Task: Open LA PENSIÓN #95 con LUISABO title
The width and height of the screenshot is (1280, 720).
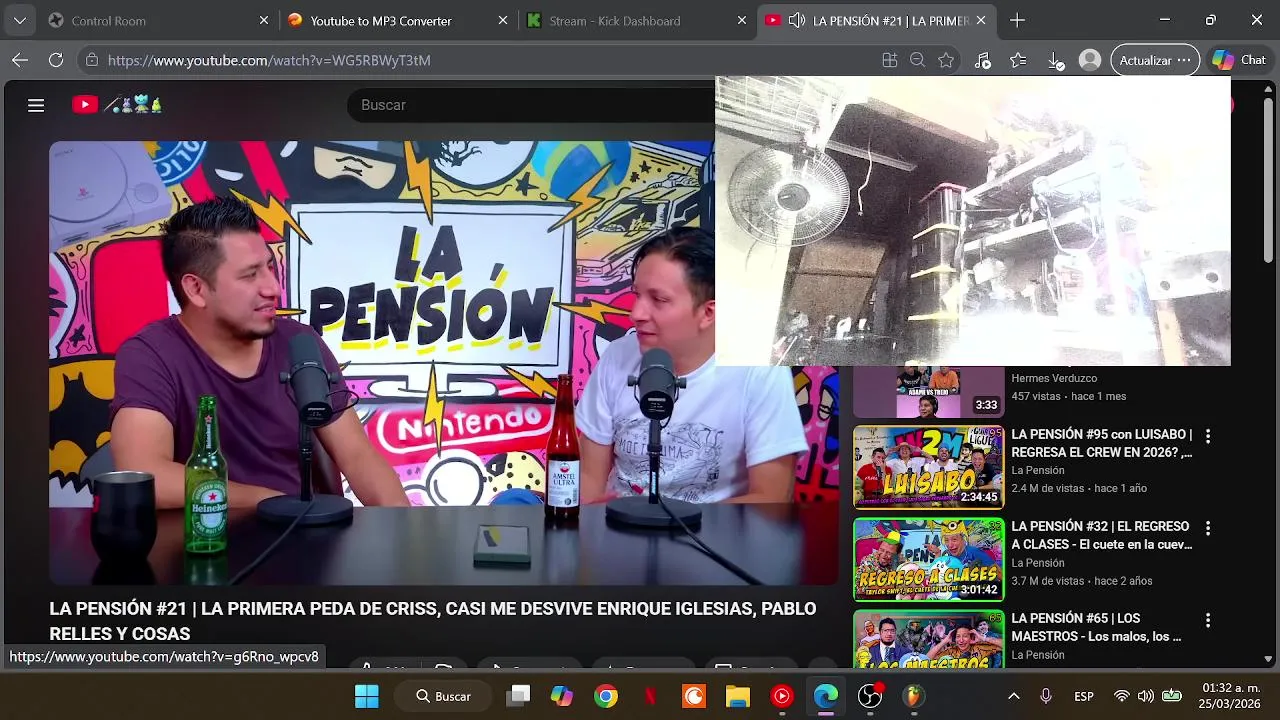Action: click(x=1102, y=443)
